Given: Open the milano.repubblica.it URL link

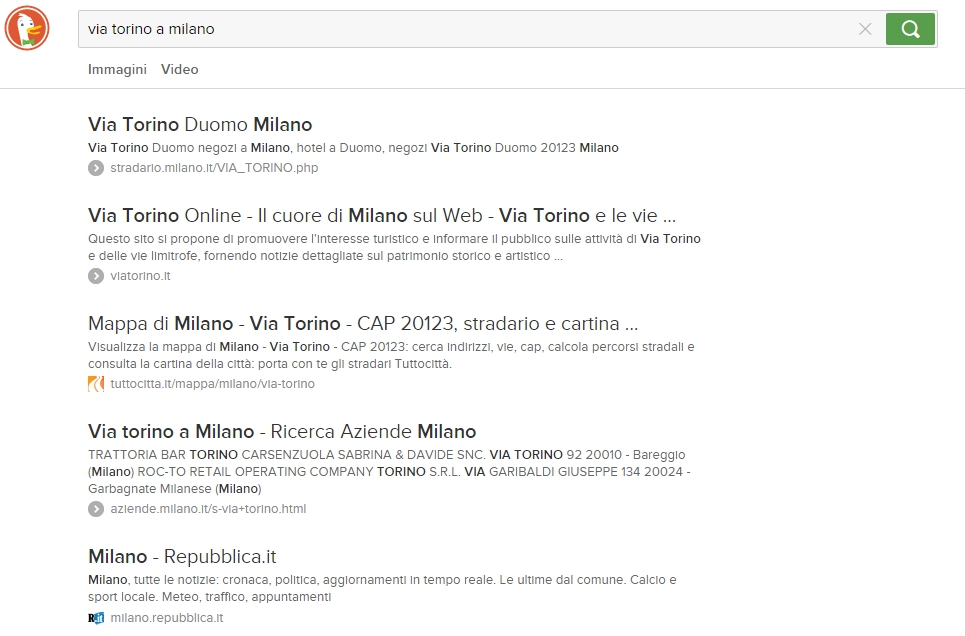Looking at the screenshot, I should 167,618.
